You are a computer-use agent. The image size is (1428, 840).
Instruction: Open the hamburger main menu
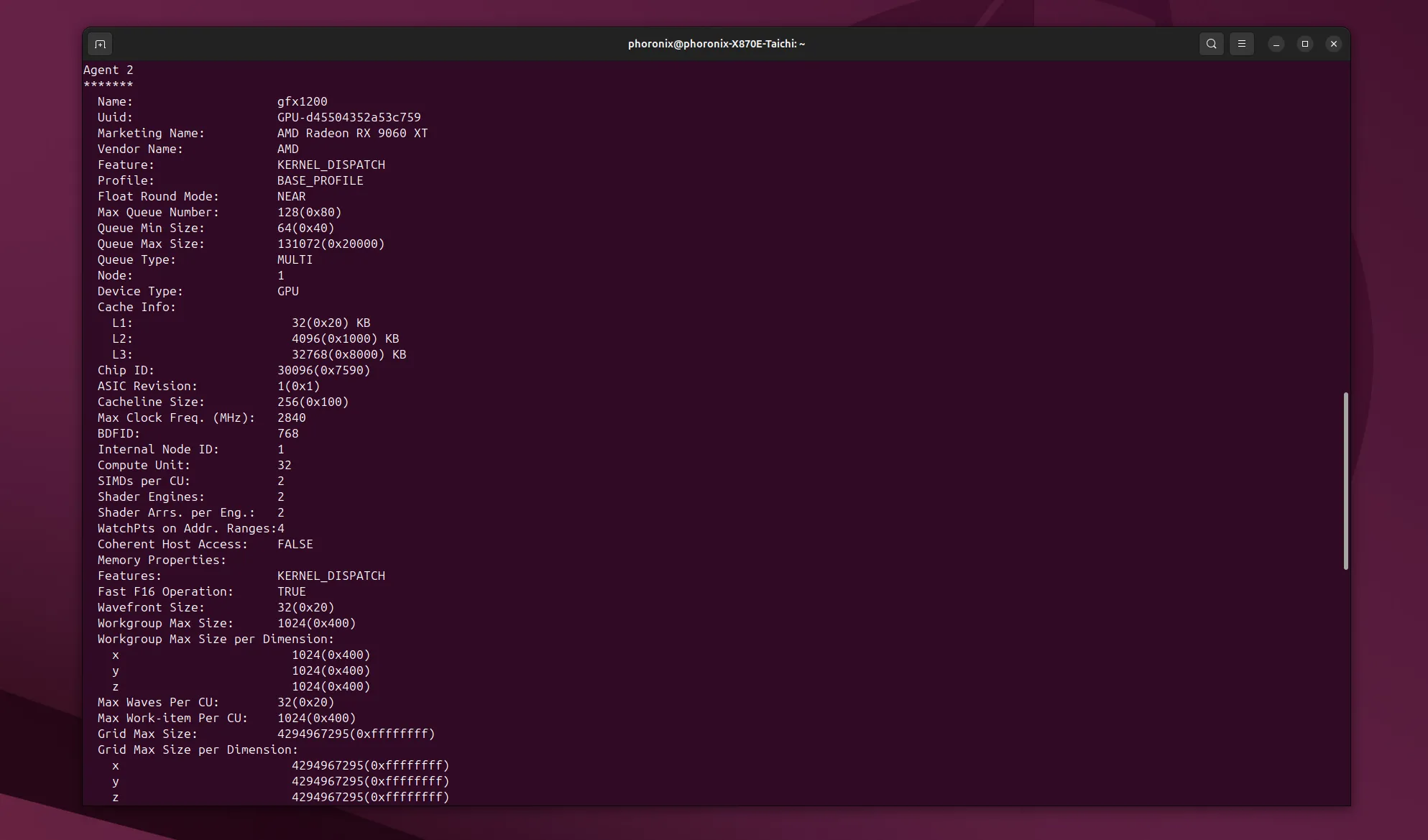click(1241, 44)
